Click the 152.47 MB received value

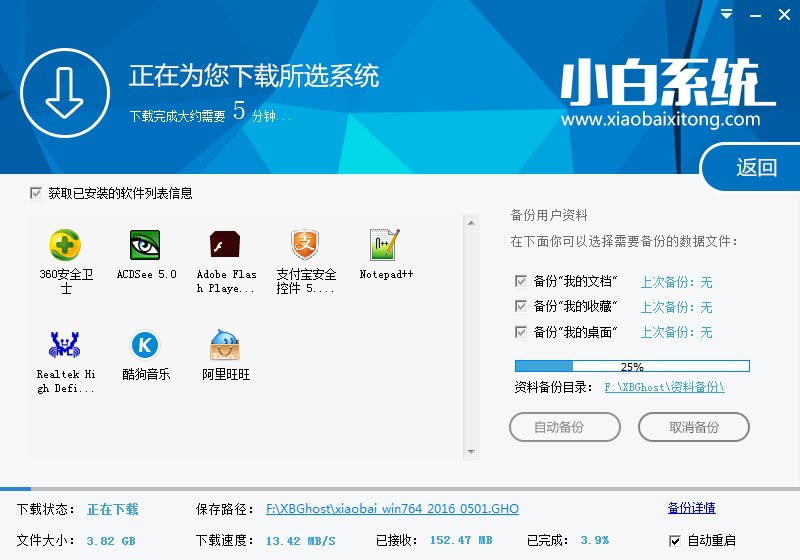pyautogui.click(x=461, y=540)
